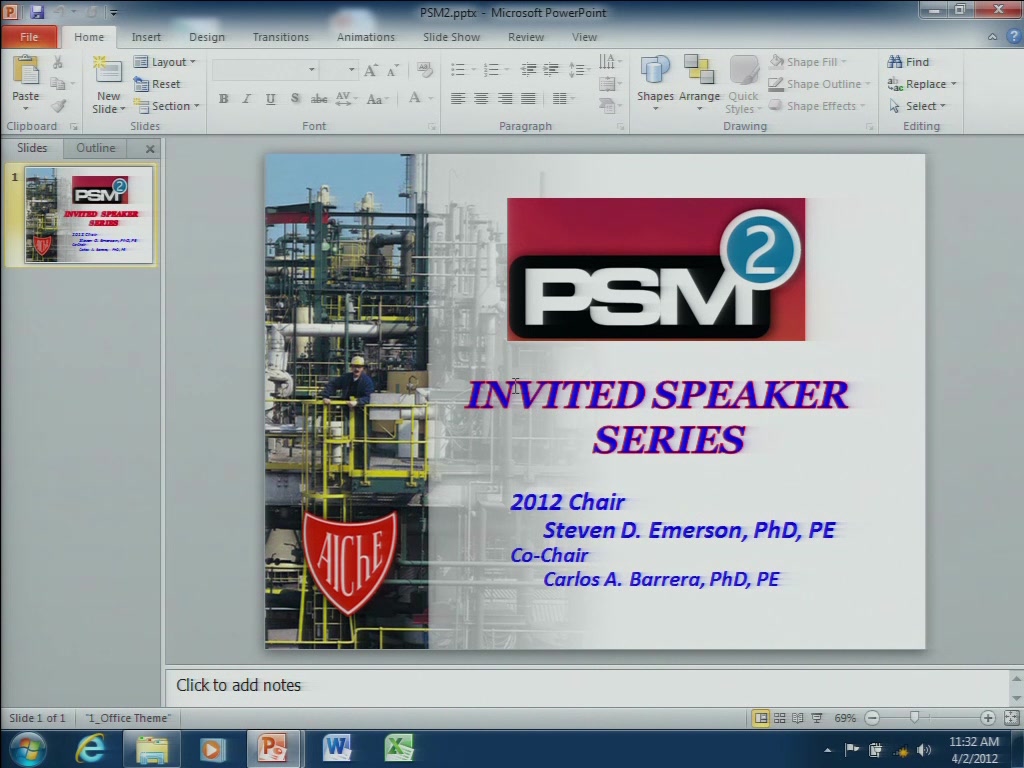Open the File tab
The image size is (1024, 768).
[x=29, y=37]
